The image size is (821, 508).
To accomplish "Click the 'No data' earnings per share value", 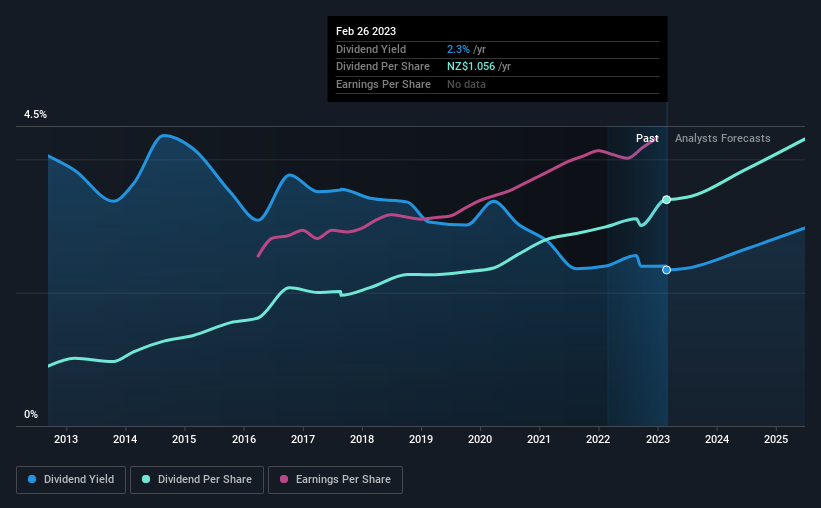I will click(x=466, y=84).
